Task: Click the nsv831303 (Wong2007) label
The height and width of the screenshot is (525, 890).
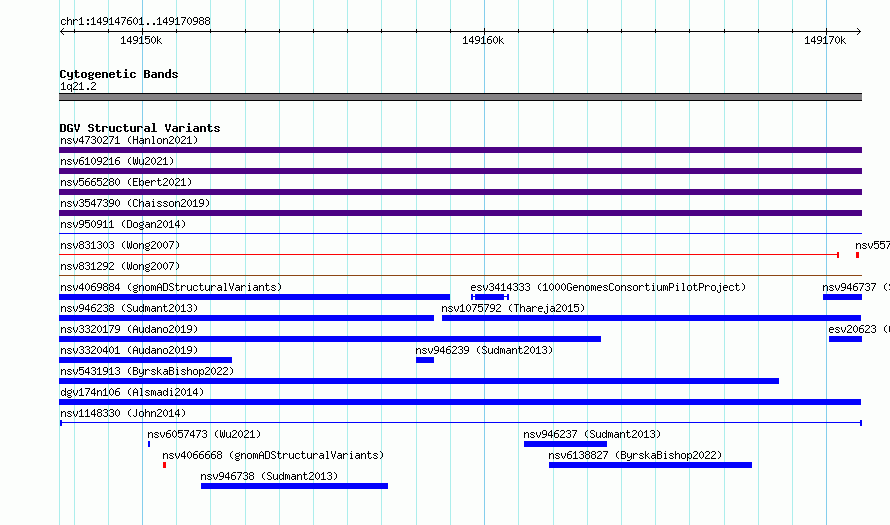Action: (x=120, y=245)
